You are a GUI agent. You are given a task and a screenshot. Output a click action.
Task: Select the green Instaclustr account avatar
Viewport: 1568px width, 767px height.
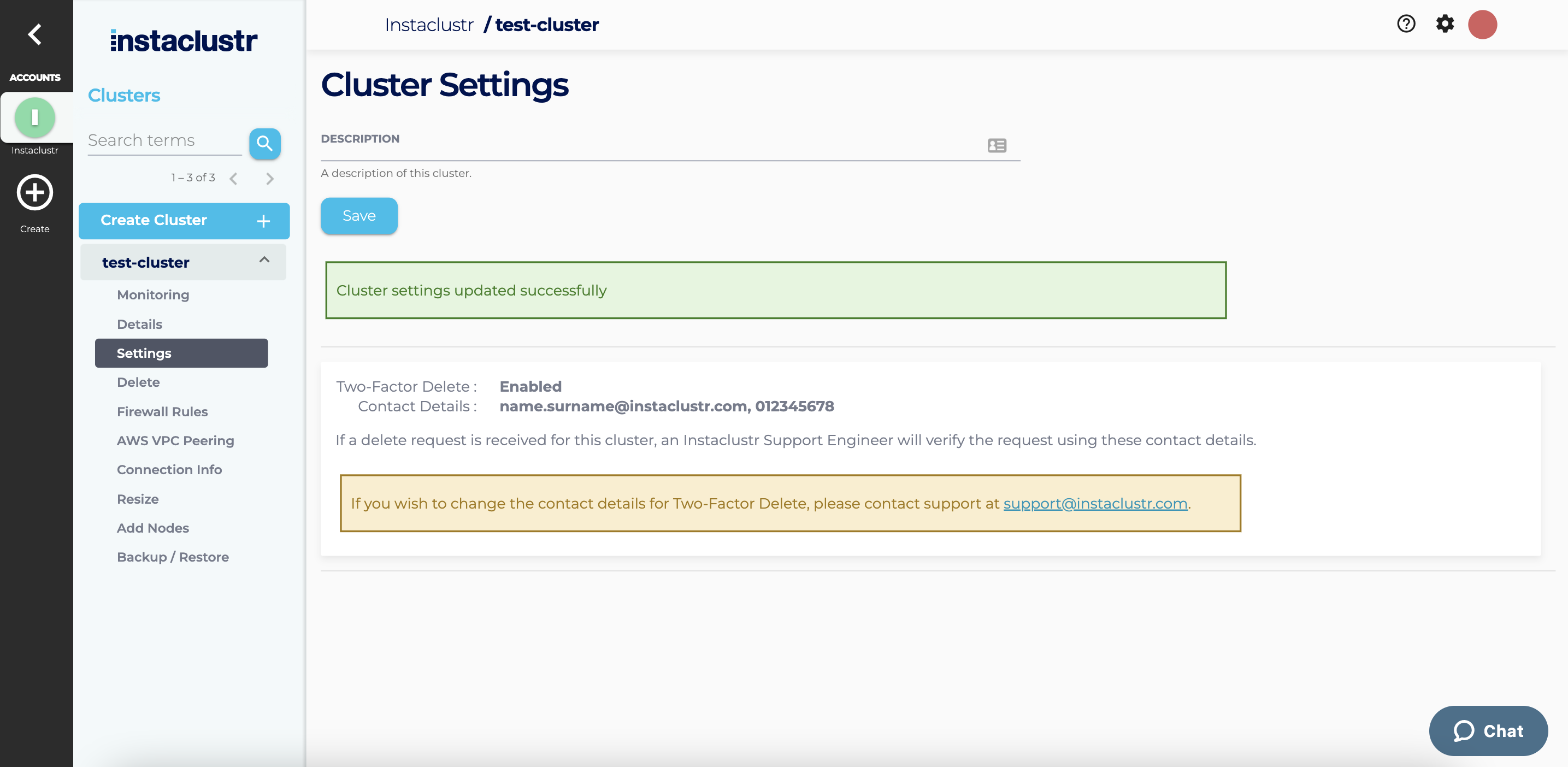[x=35, y=117]
